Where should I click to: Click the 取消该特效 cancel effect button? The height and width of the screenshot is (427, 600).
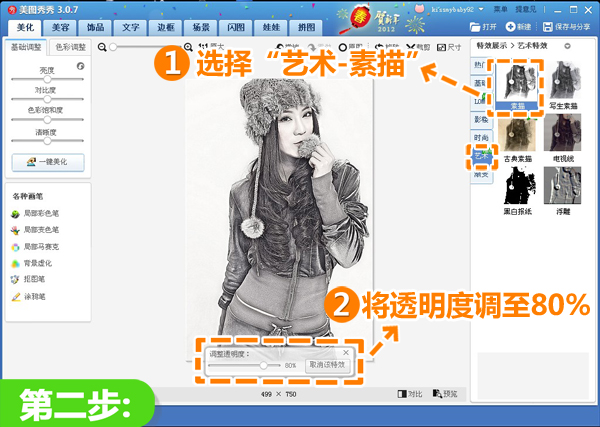point(327,365)
